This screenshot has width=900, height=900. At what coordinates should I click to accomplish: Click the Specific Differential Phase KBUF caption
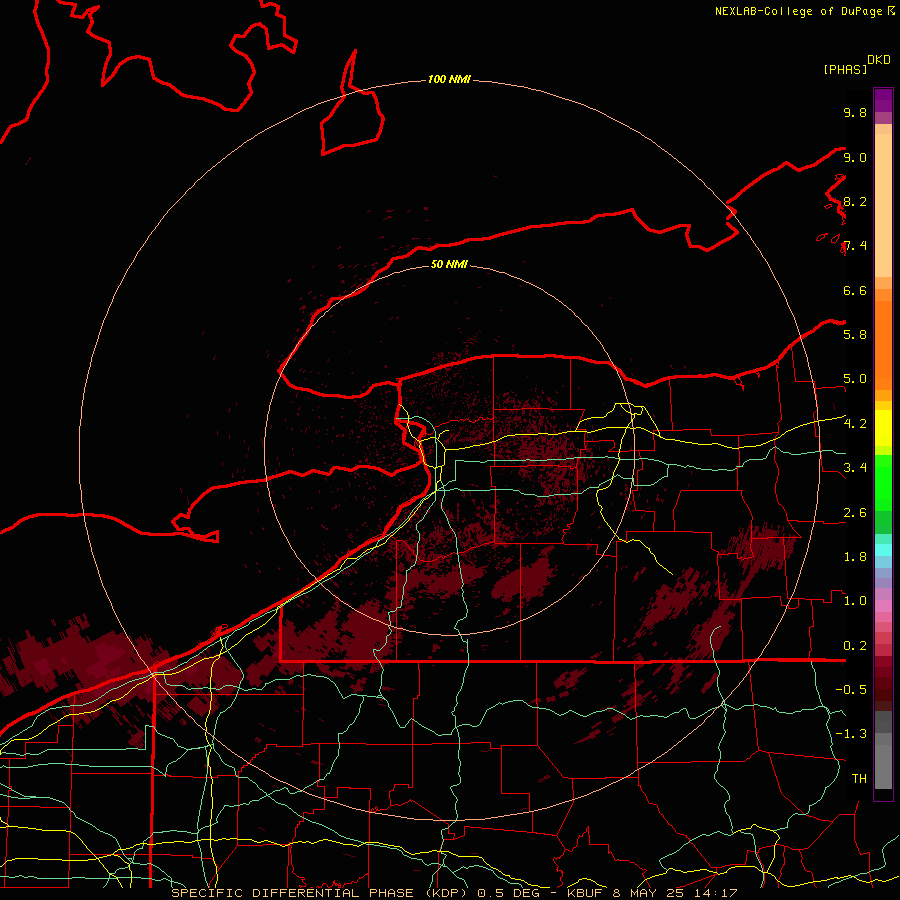pos(454,893)
